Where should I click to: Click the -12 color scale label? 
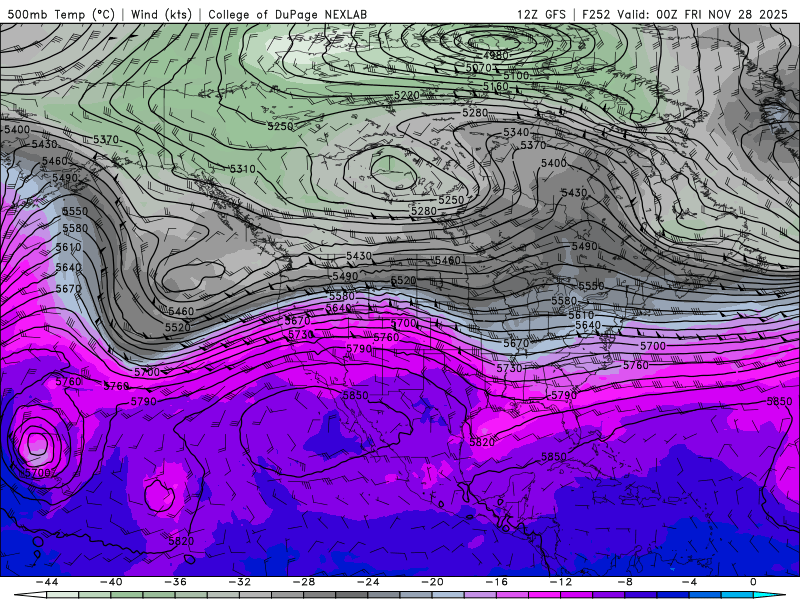click(x=561, y=582)
